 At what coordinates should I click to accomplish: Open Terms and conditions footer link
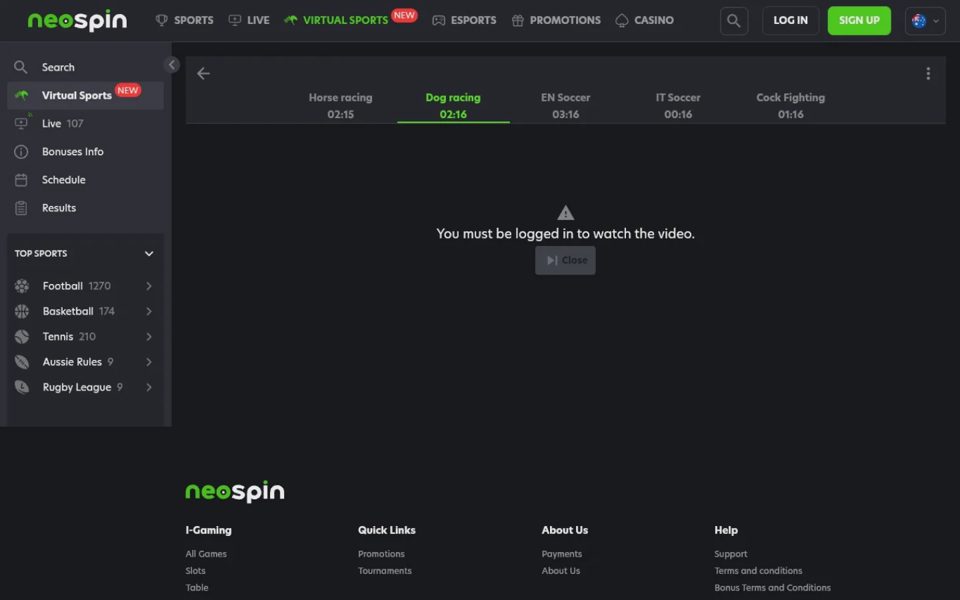[x=758, y=571]
